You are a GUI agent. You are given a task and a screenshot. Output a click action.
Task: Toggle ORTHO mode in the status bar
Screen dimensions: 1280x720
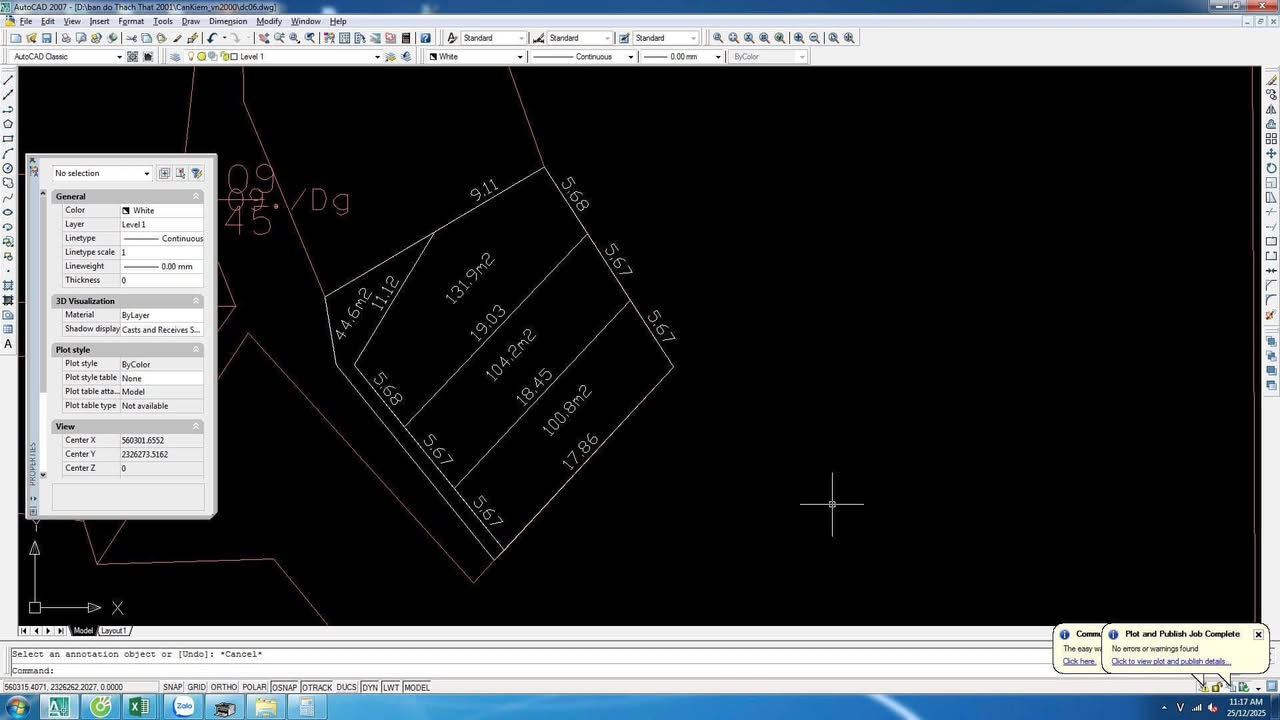click(222, 687)
